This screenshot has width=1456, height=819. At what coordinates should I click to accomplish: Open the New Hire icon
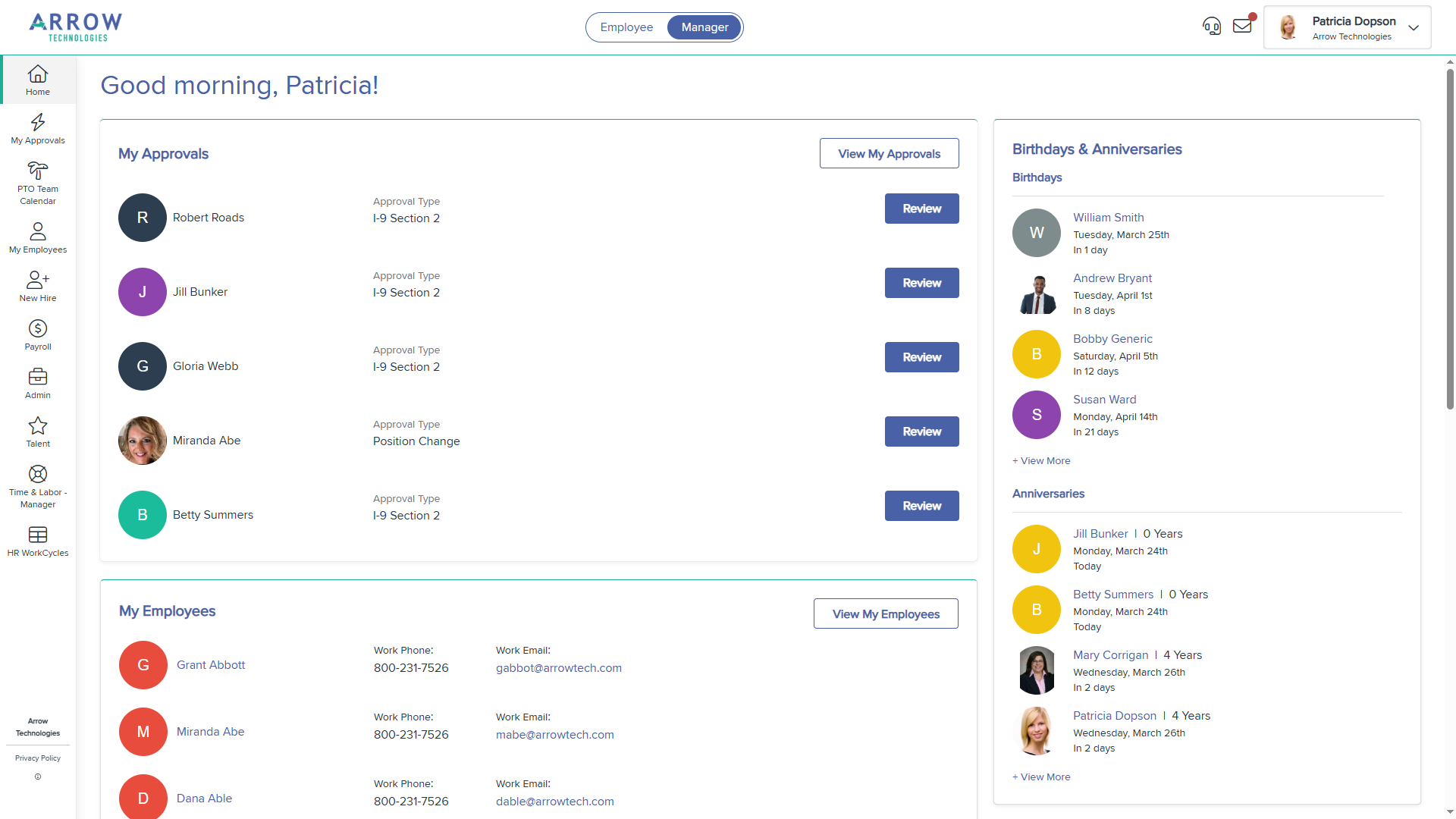[x=37, y=286]
